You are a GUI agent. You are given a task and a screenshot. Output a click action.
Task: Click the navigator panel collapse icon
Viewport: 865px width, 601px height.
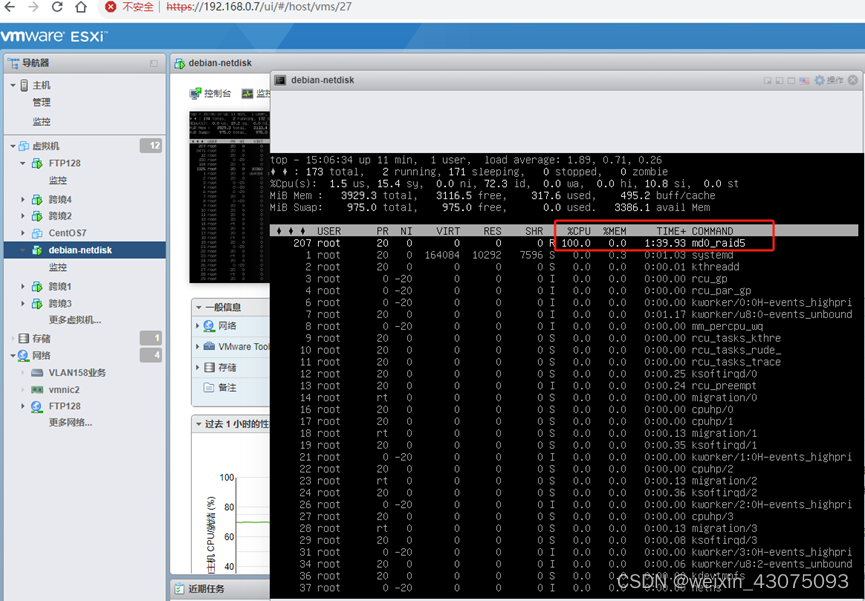pyautogui.click(x=154, y=63)
